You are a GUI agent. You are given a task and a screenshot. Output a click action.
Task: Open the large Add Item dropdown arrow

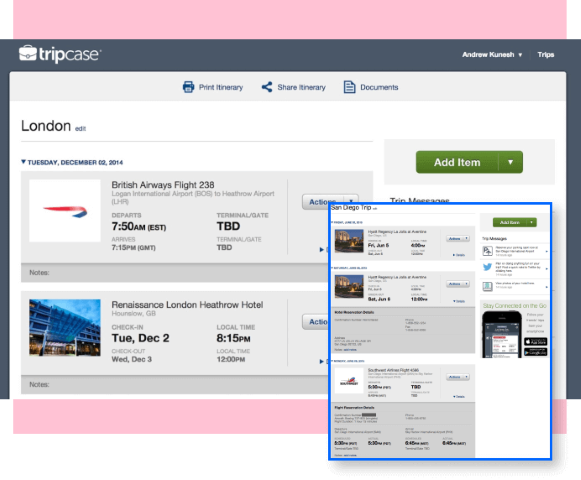tap(511, 162)
